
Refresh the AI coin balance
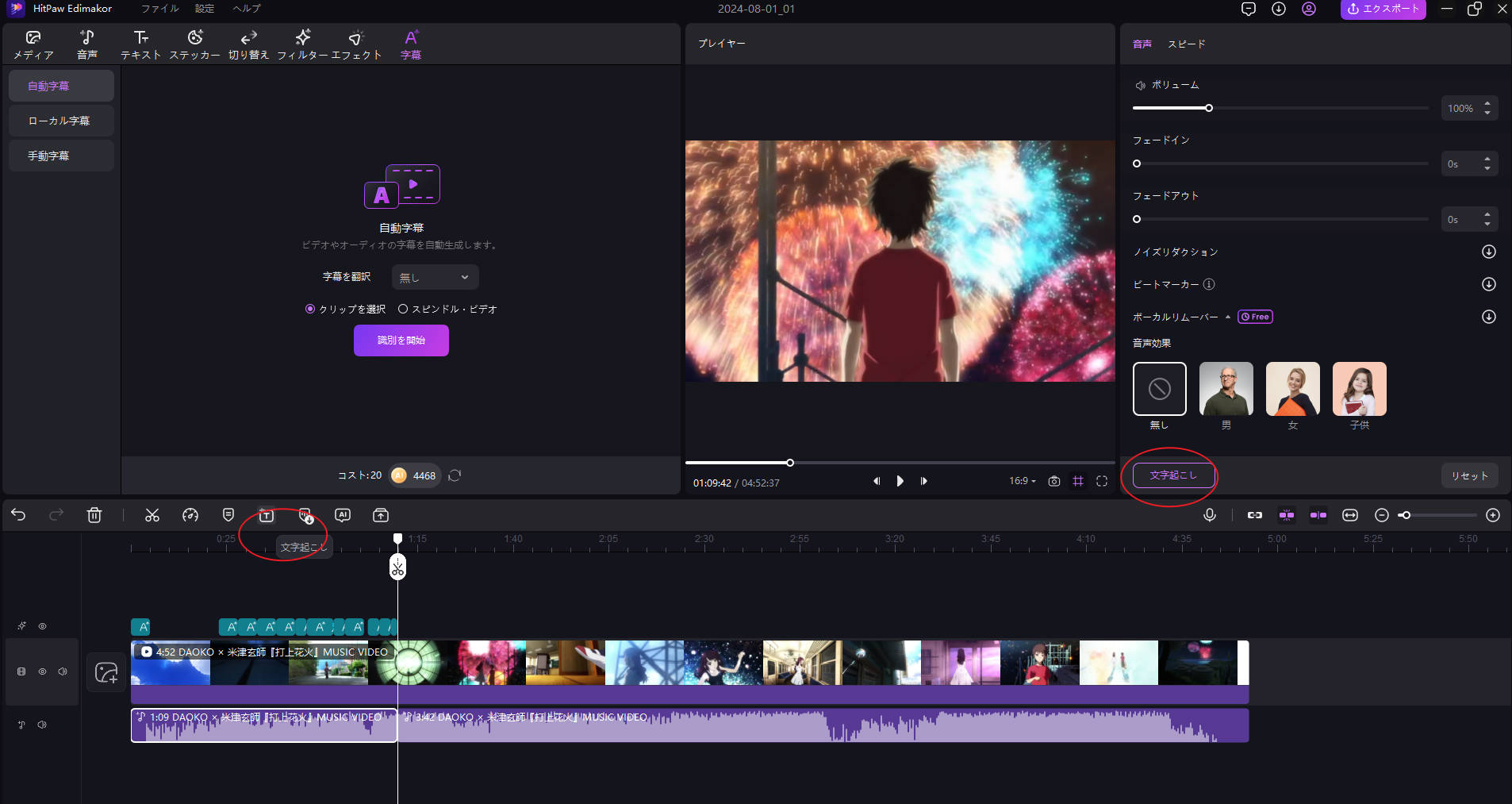click(x=455, y=475)
